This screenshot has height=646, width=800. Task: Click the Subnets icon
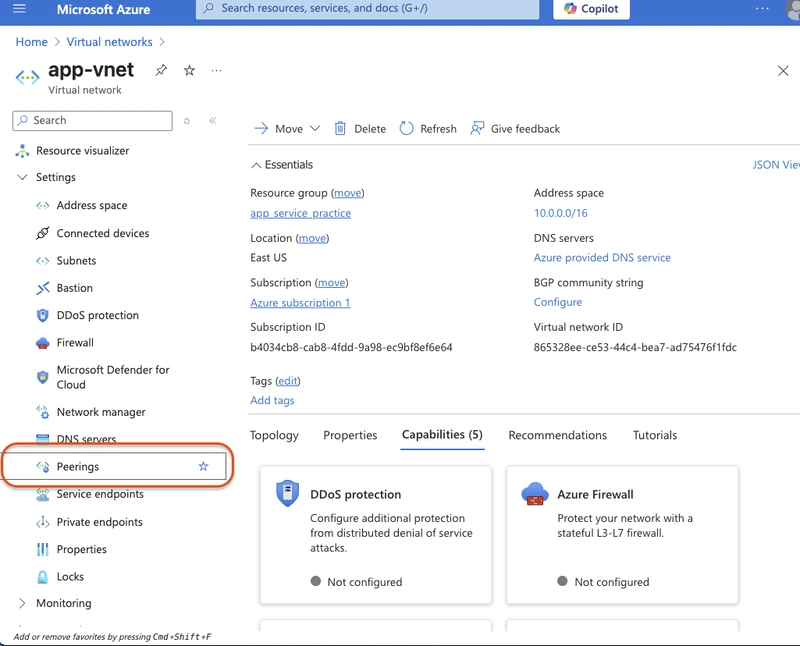click(43, 261)
